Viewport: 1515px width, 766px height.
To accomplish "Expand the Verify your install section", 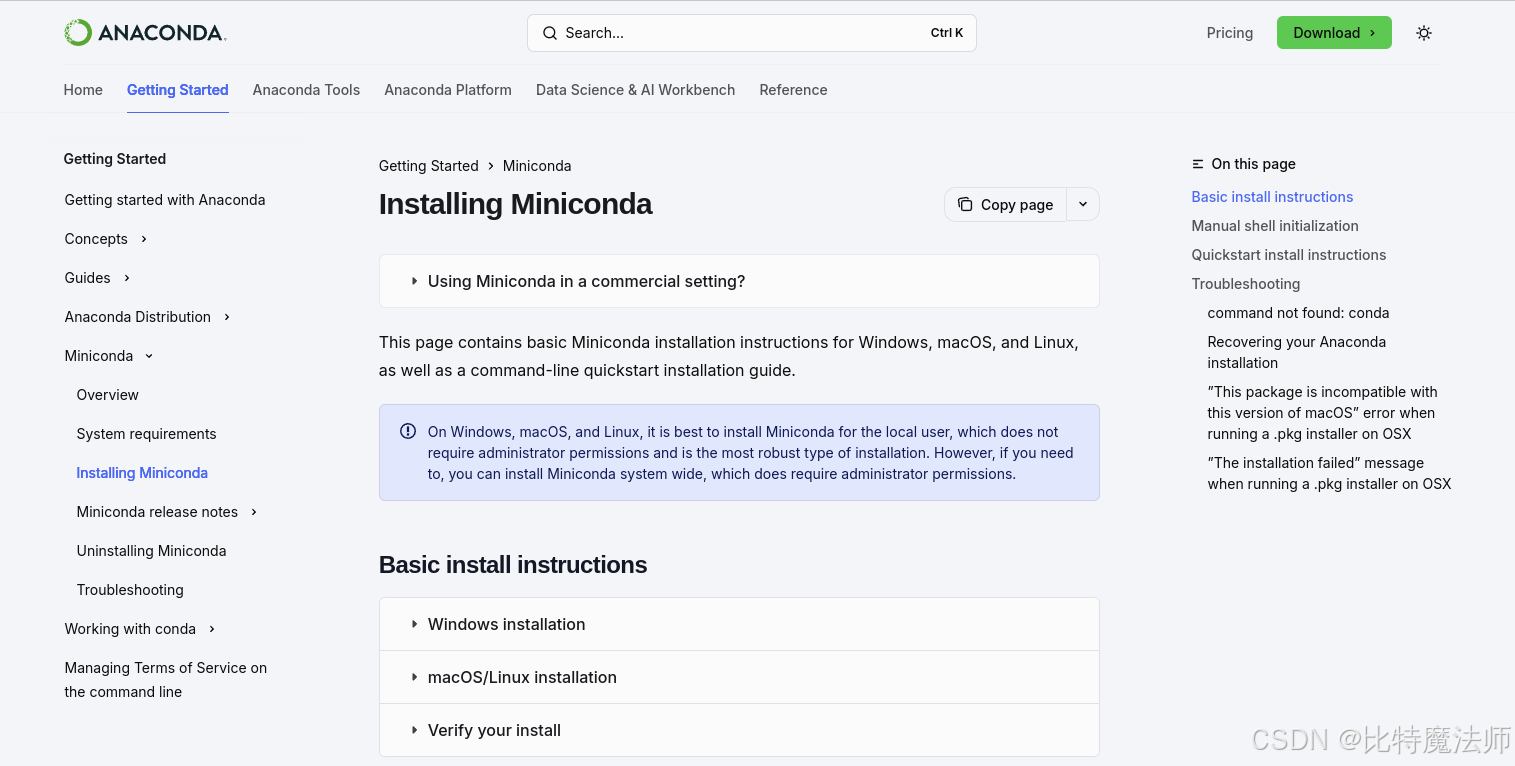I will pyautogui.click(x=739, y=730).
